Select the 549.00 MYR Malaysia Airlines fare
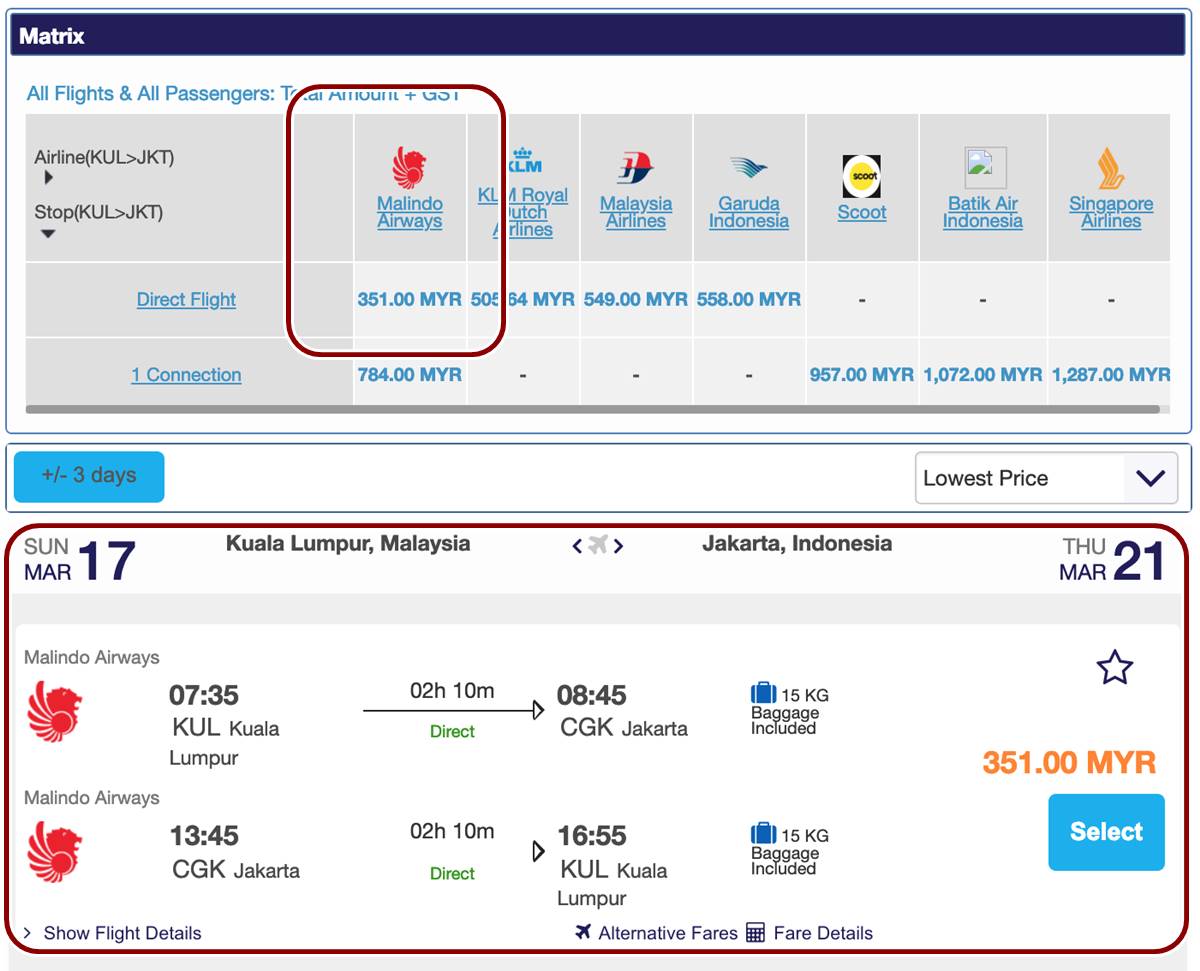1200x971 pixels. 636,299
